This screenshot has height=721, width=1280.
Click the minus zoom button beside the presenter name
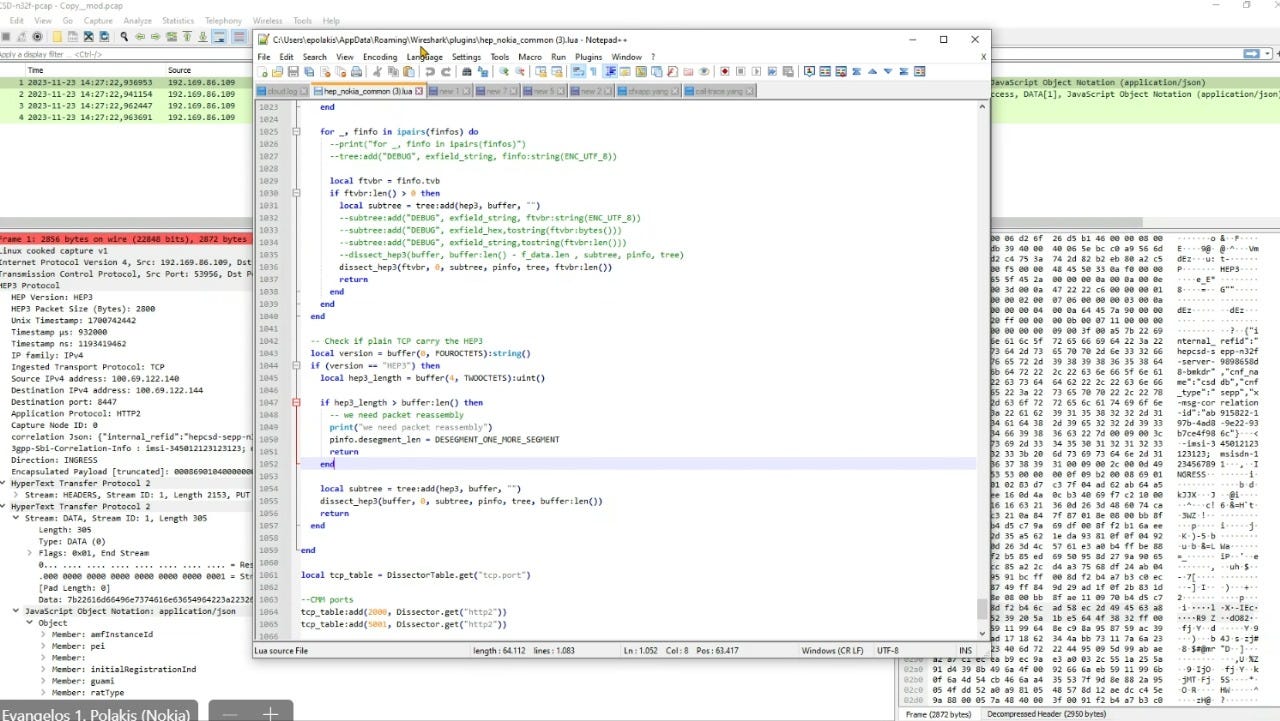click(x=229, y=713)
